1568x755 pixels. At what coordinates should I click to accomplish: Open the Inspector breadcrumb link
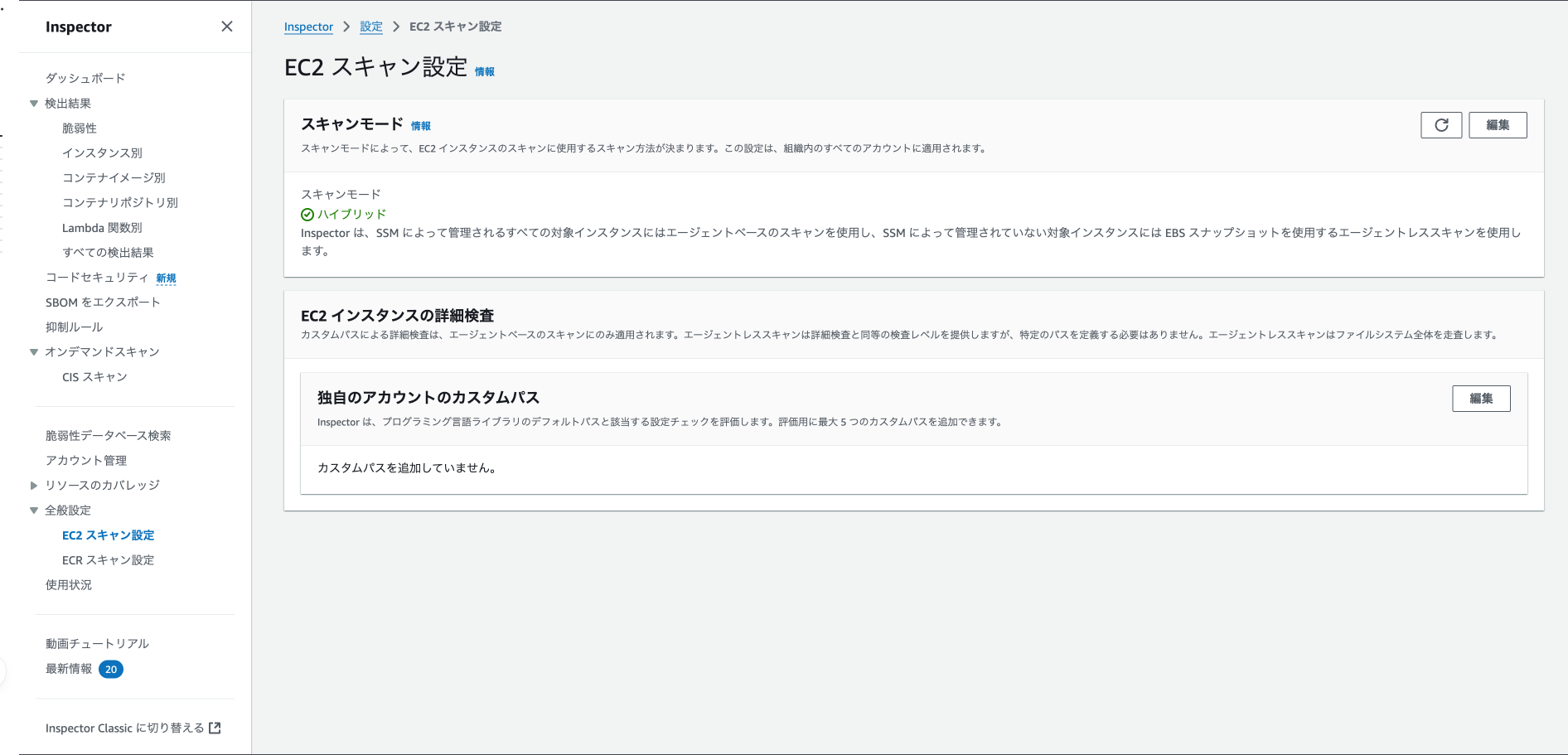[308, 26]
